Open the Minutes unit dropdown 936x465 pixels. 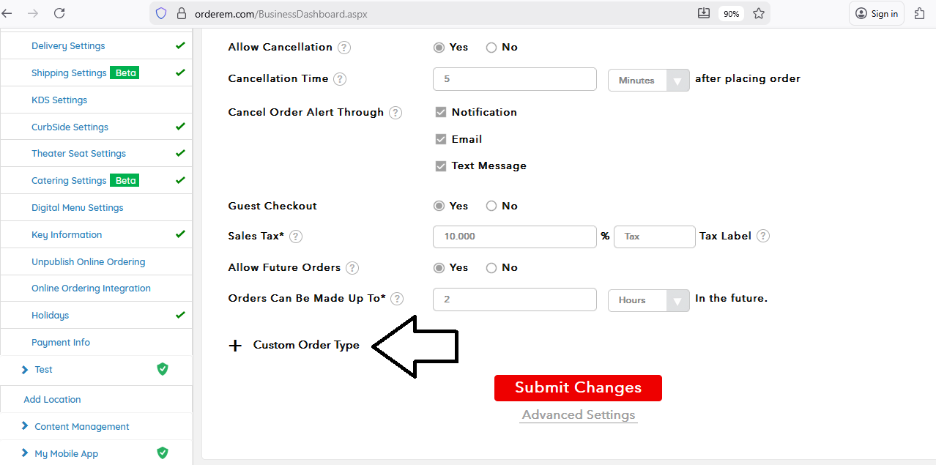[649, 80]
